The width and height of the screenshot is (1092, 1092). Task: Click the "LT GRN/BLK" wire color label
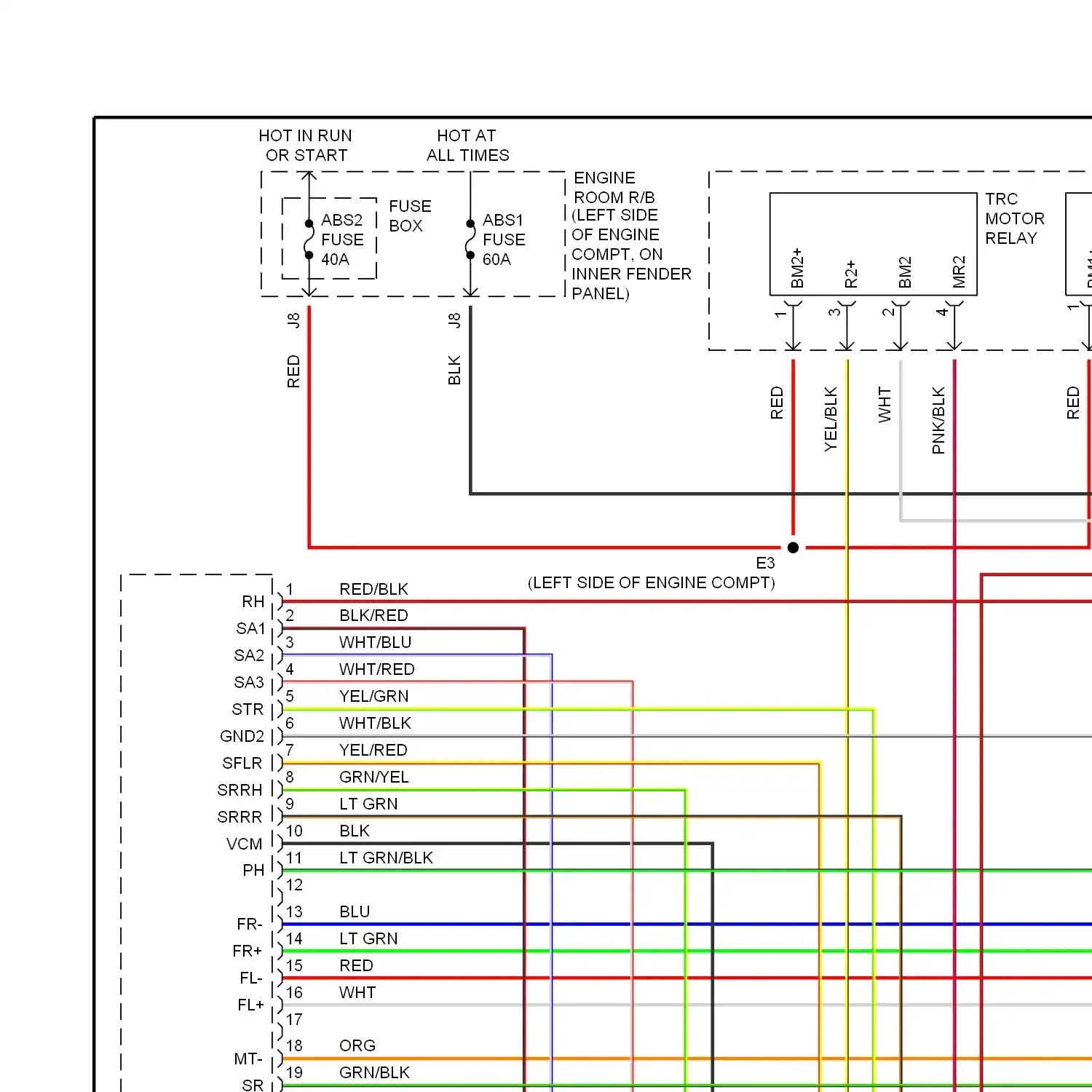pos(386,858)
